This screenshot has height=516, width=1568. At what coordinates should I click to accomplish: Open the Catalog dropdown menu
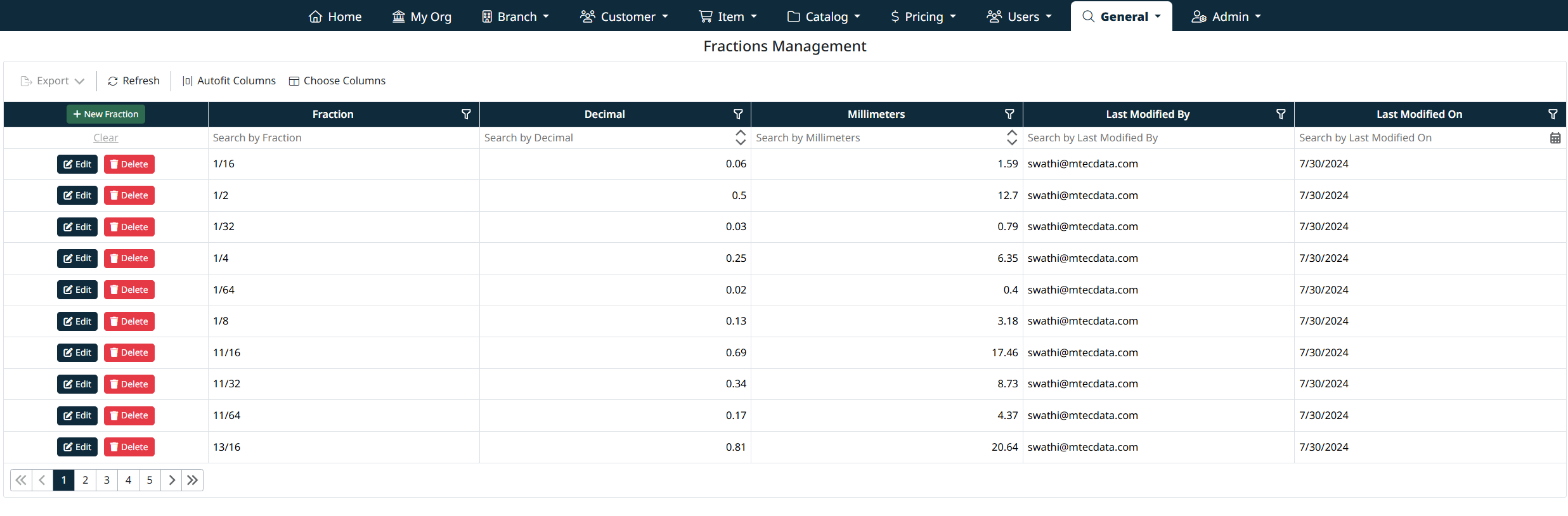point(824,16)
